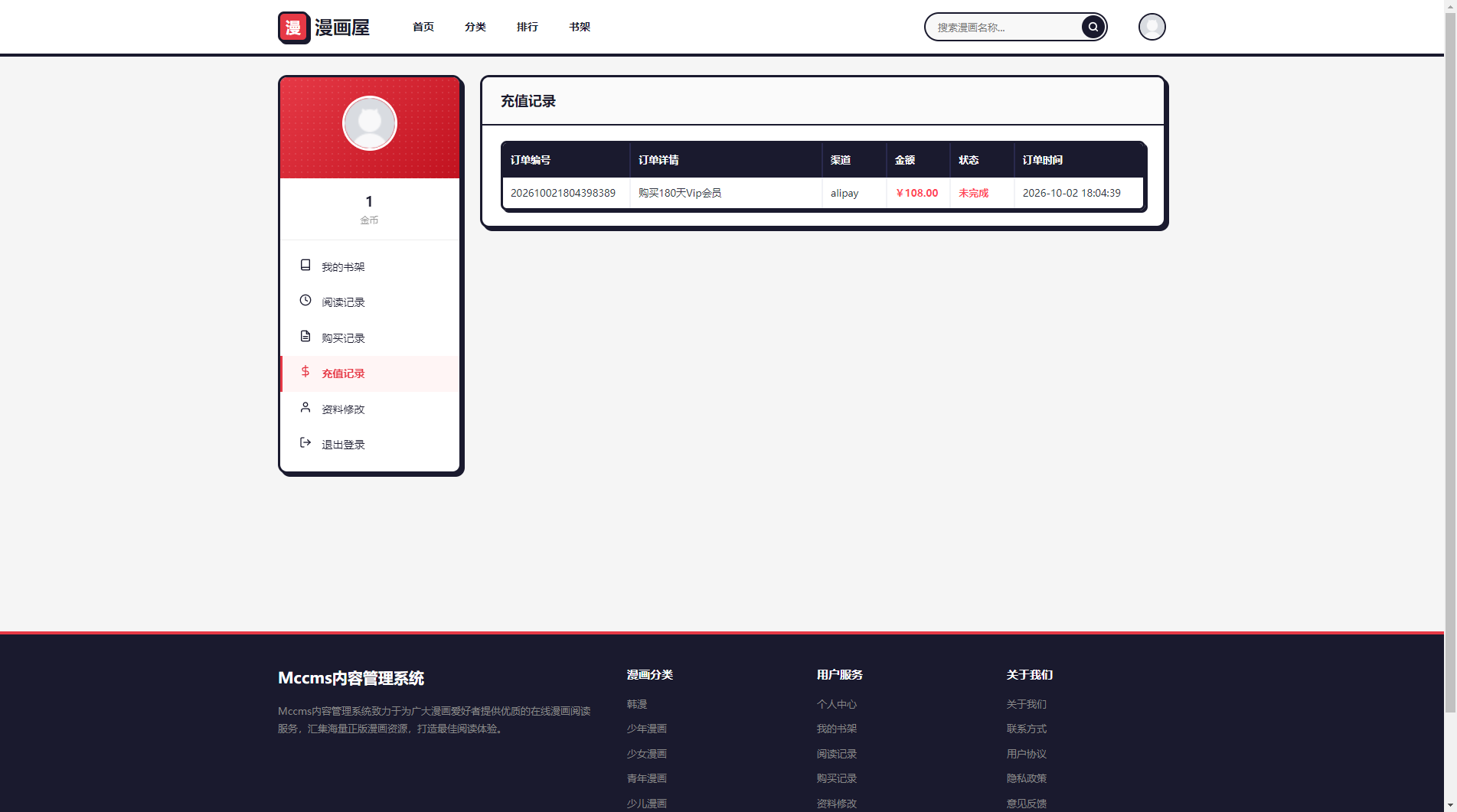The image size is (1457, 812).
Task: Open footer link 个人中心
Action: point(837,704)
